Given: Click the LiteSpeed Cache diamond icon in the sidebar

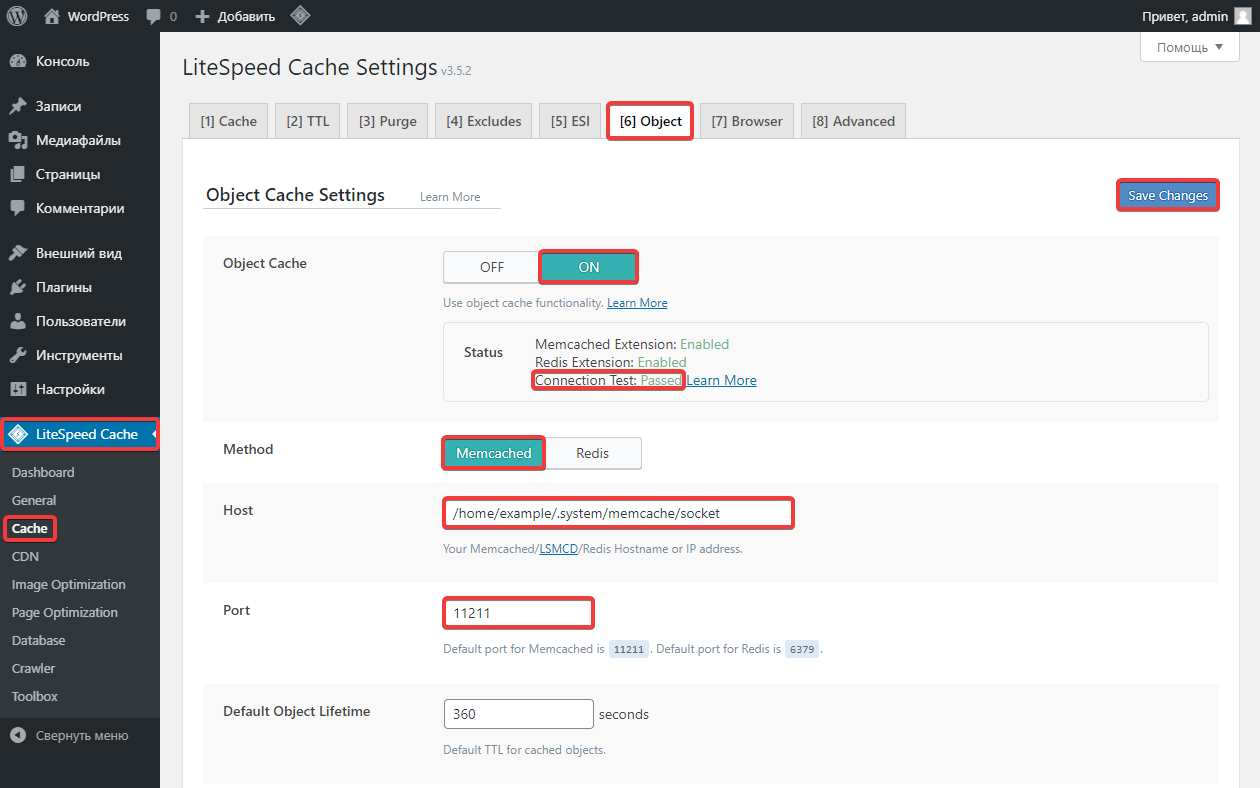Looking at the screenshot, I should pos(18,434).
